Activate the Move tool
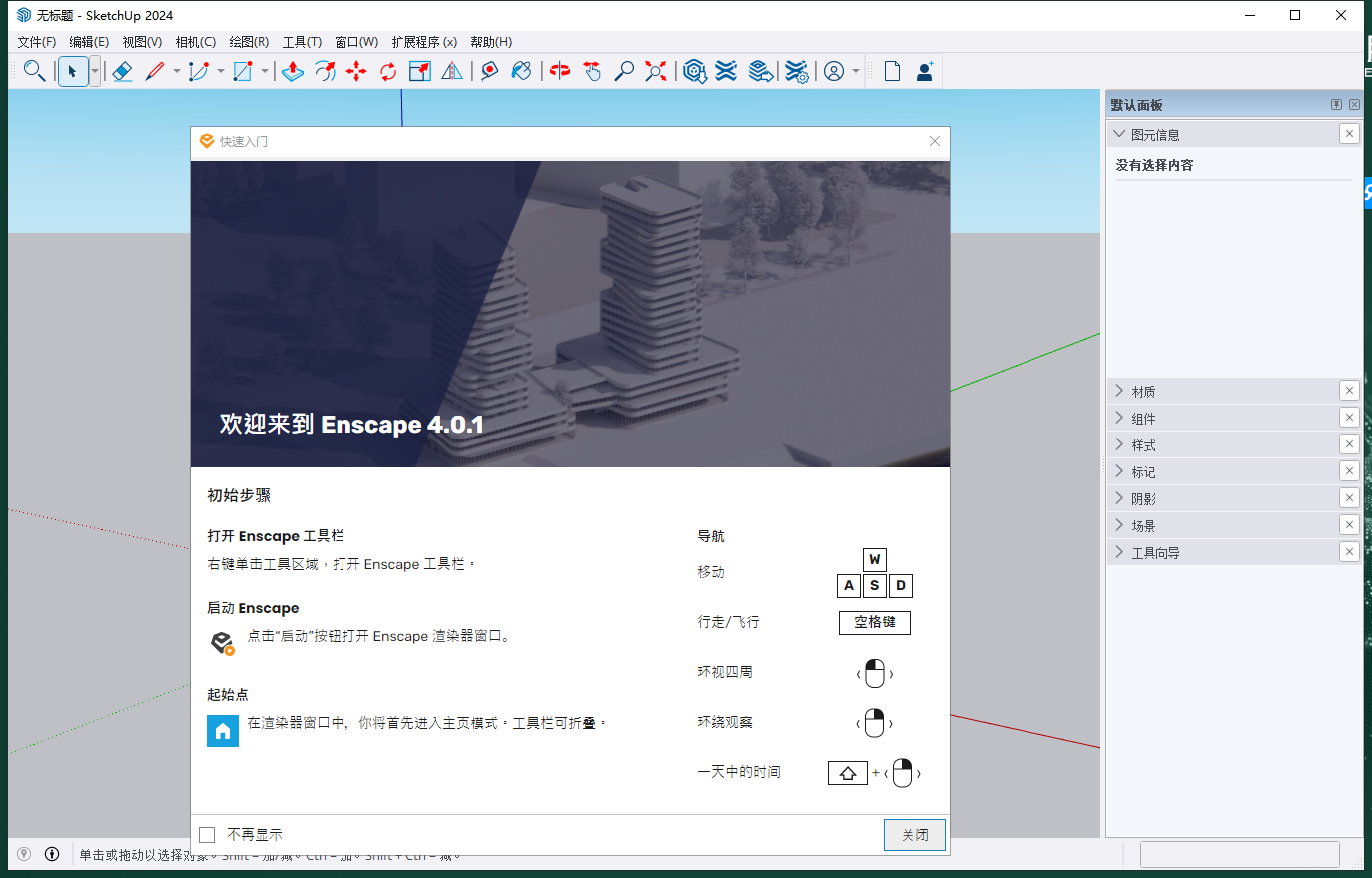This screenshot has height=878, width=1372. pyautogui.click(x=357, y=71)
